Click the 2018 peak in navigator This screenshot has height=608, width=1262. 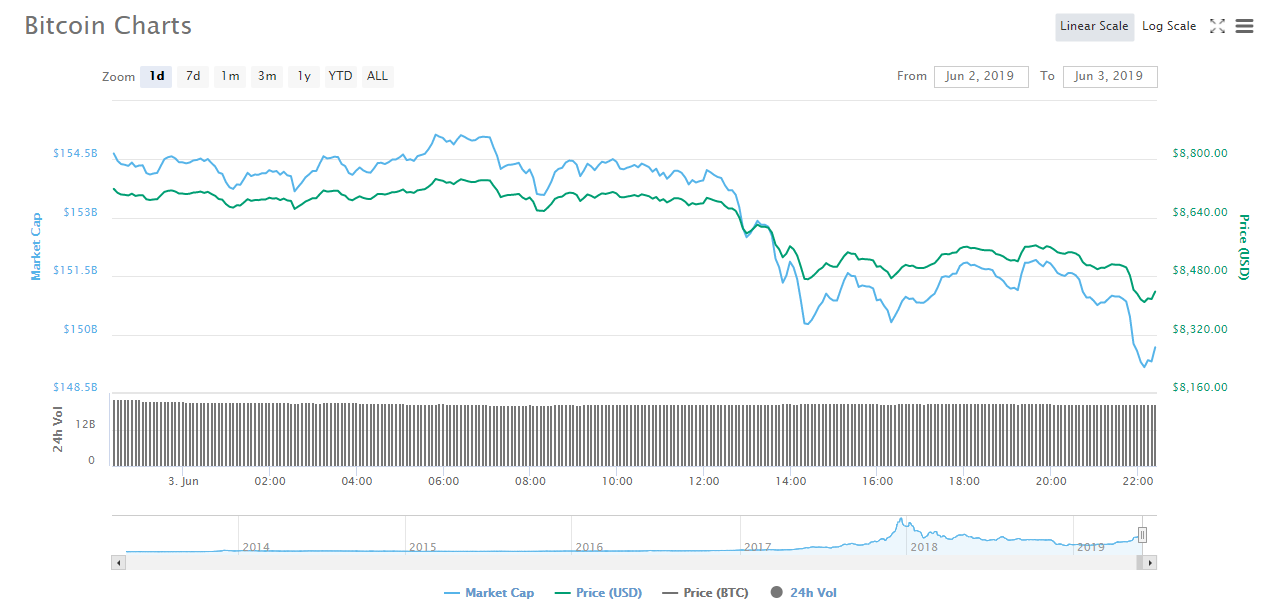click(x=900, y=520)
